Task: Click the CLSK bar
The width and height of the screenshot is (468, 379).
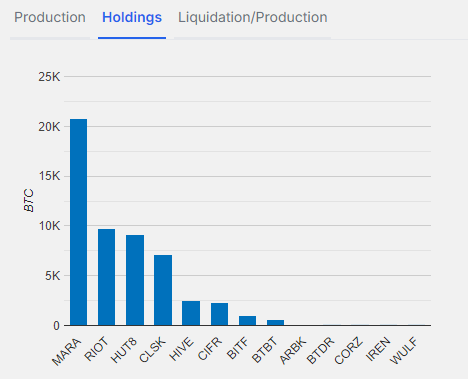Action: tap(163, 290)
